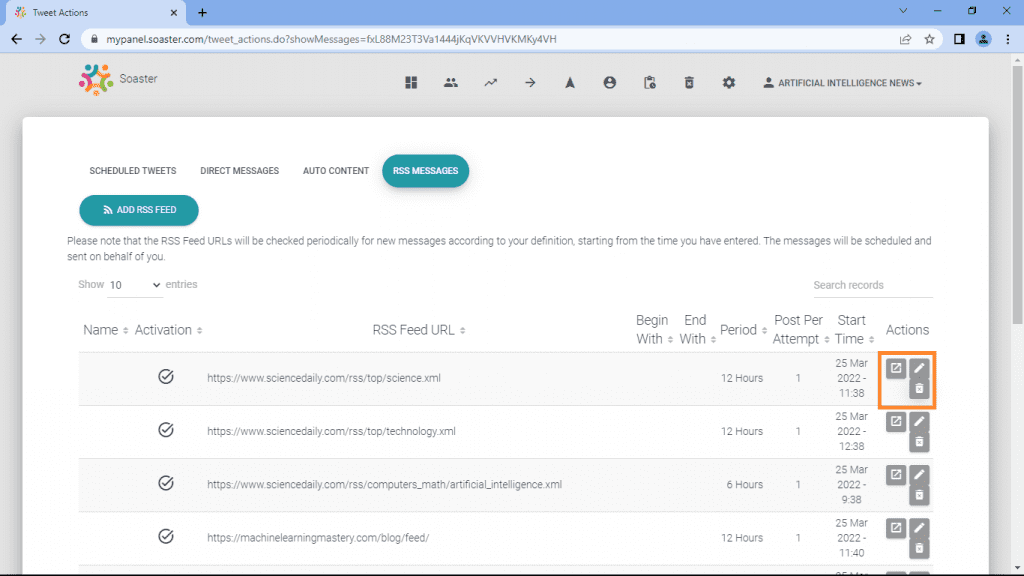Screen dimensions: 1024x576
Task: Edit the science.xml RSS feed with pencil icon
Action: click(x=919, y=368)
